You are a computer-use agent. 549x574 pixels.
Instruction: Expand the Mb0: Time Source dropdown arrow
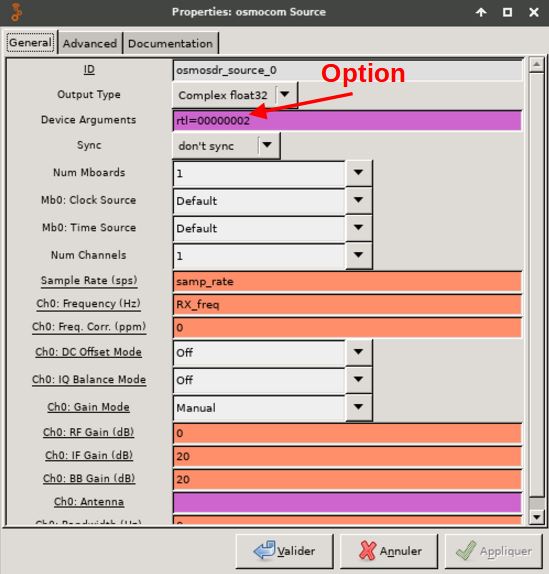point(358,227)
